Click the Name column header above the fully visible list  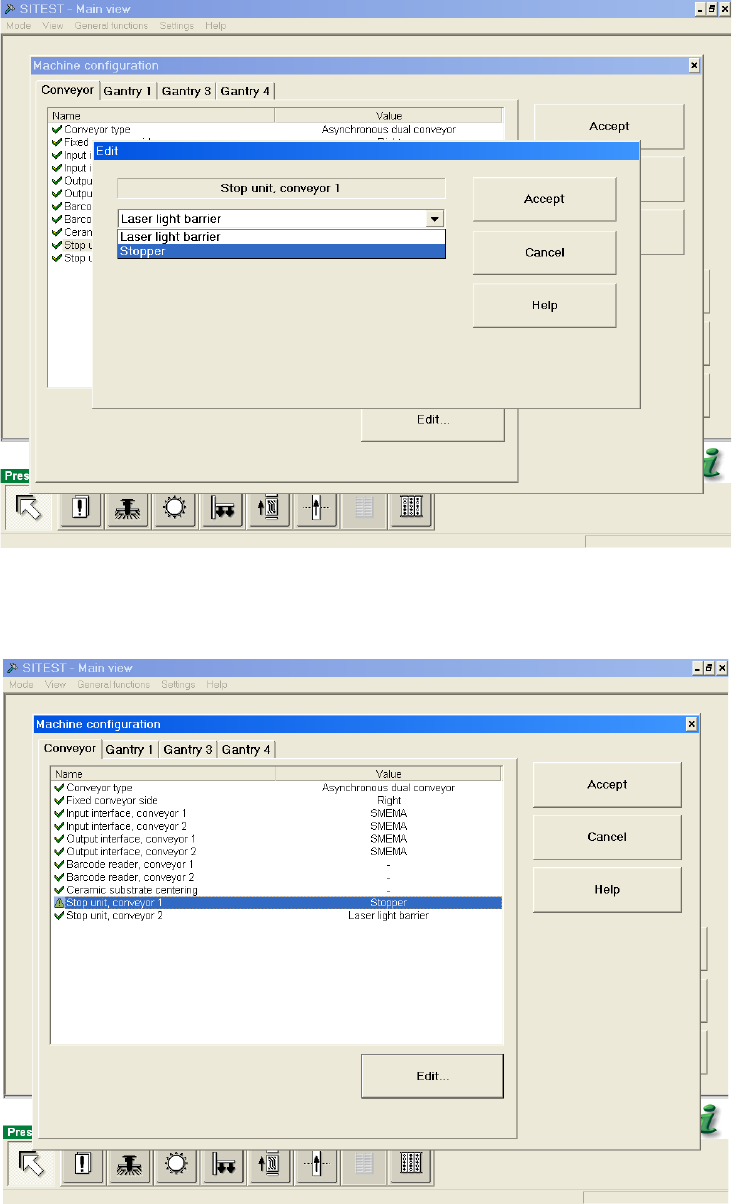[x=163, y=774]
